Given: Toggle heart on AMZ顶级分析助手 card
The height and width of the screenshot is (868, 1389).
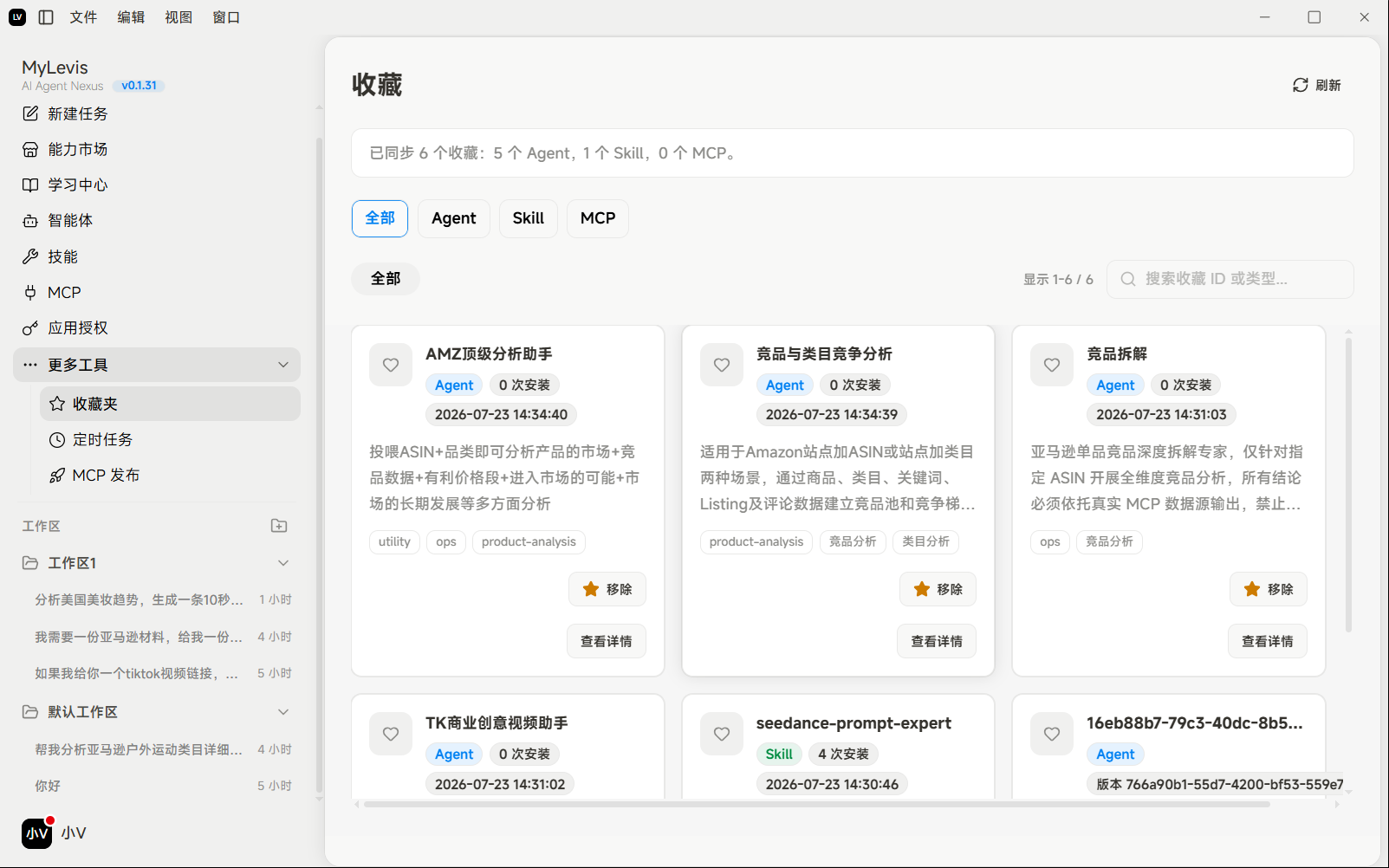Looking at the screenshot, I should pyautogui.click(x=391, y=365).
